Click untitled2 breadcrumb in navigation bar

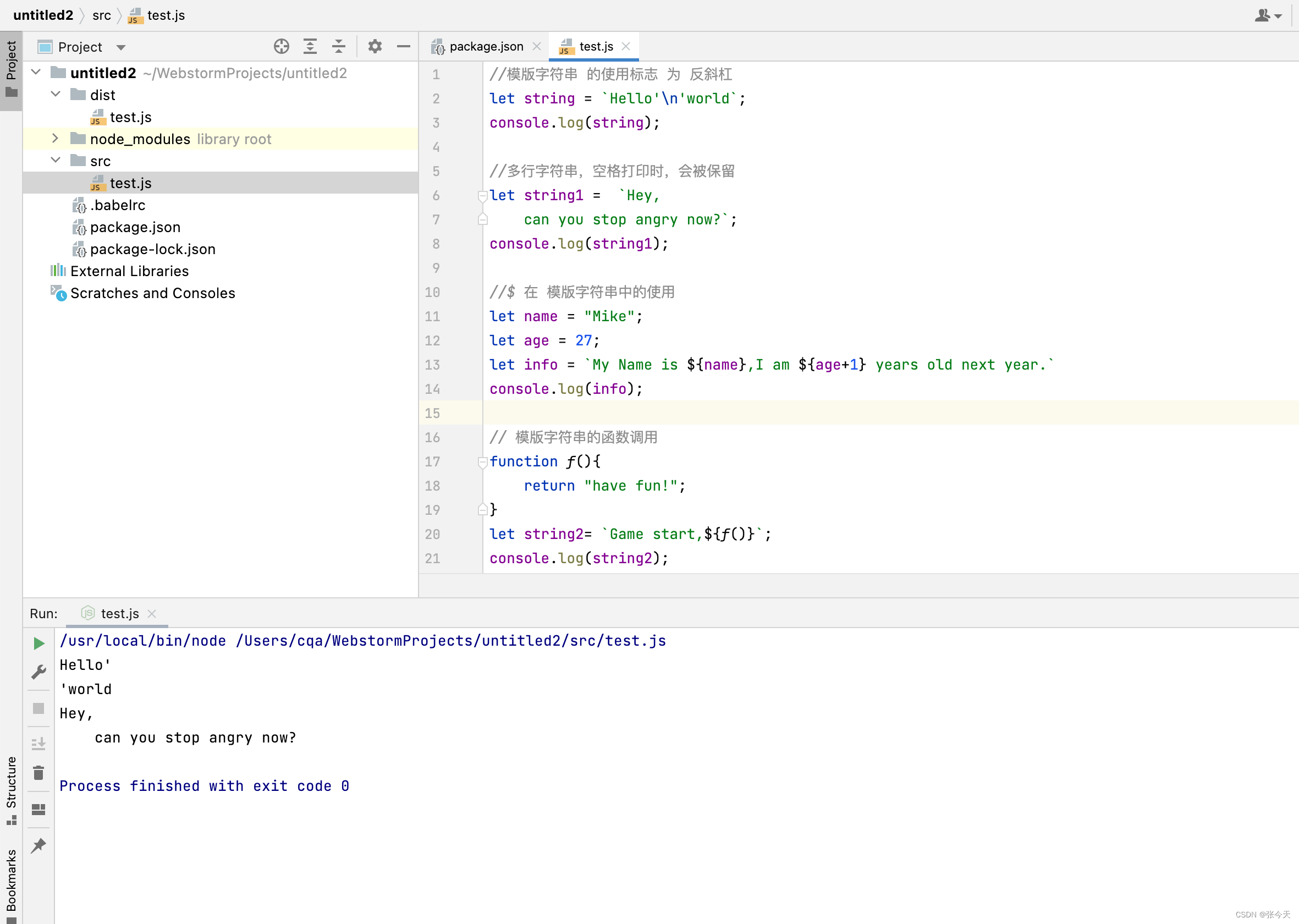(x=43, y=15)
